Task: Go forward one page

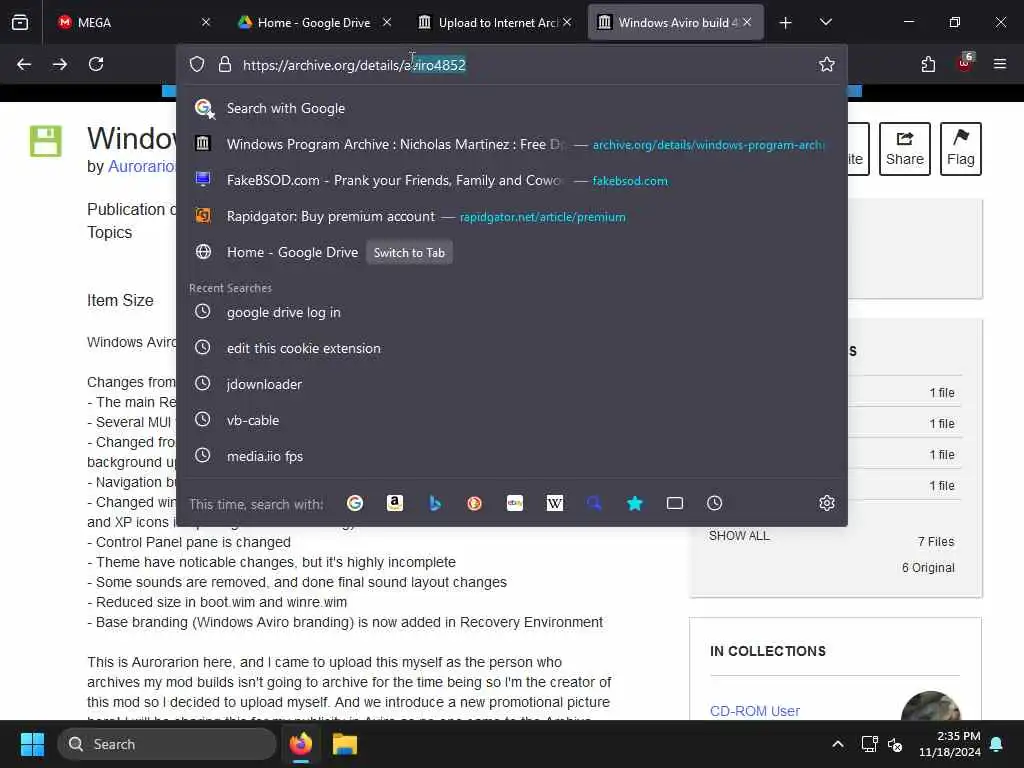Action: pos(60,64)
